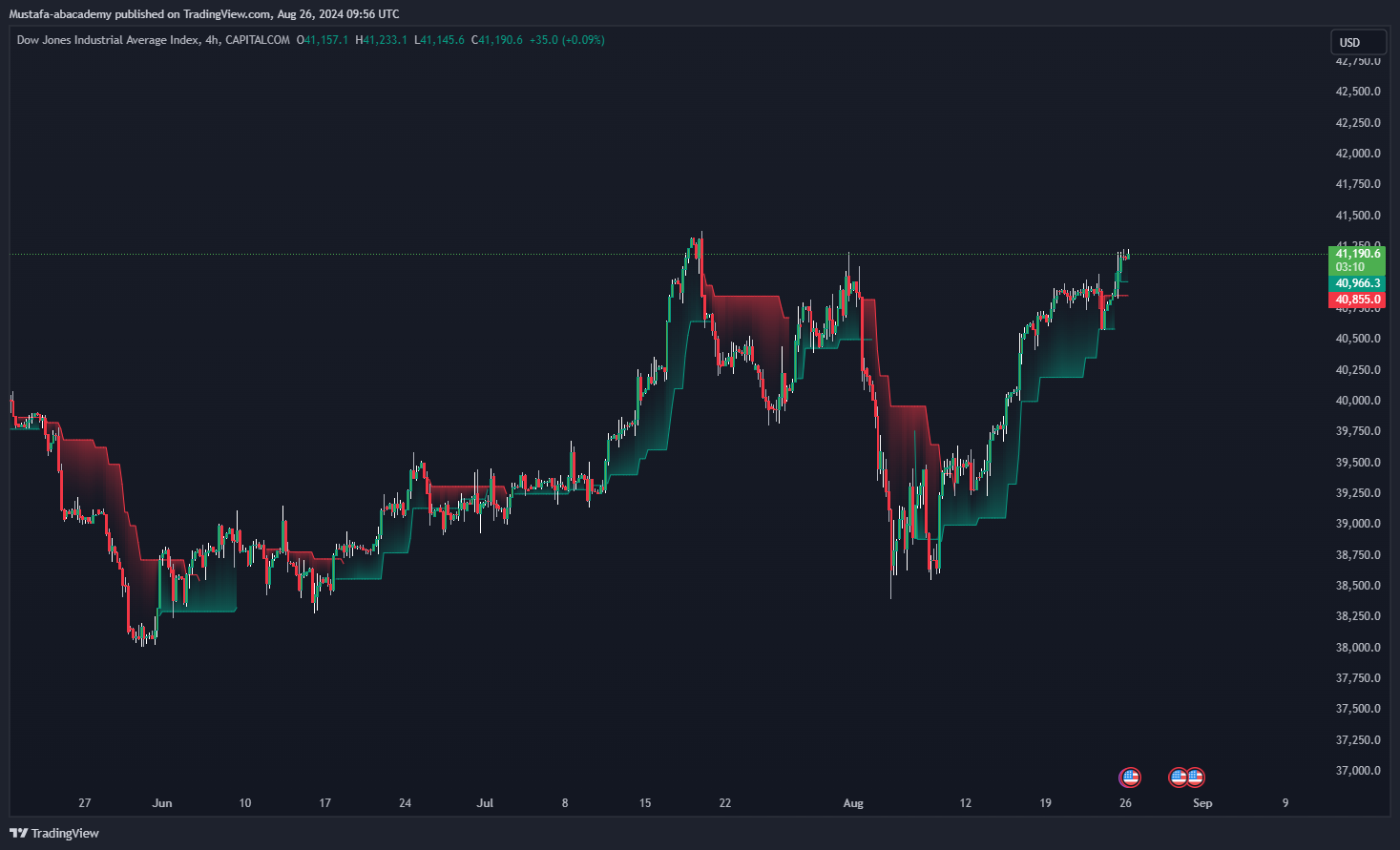Click the 40,500.0 price axis label
This screenshot has height=850, width=1400.
(1358, 339)
